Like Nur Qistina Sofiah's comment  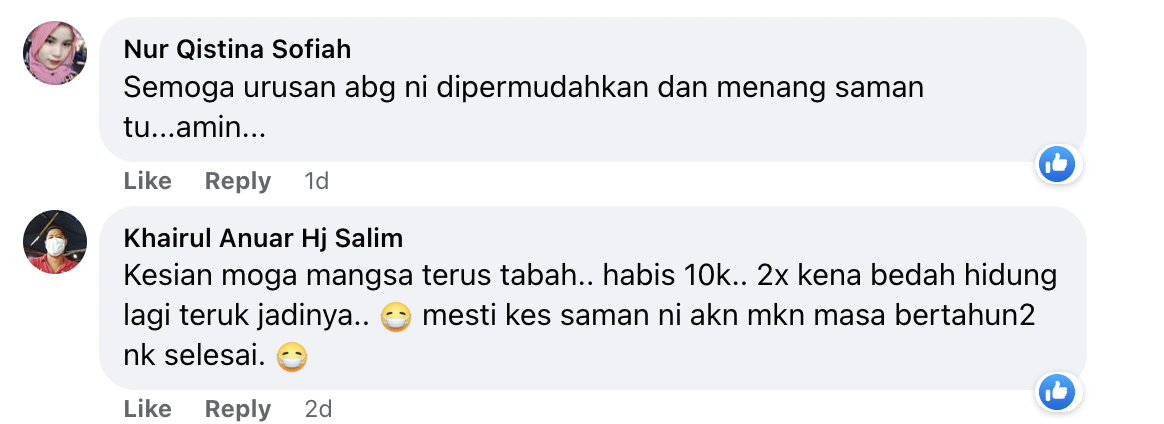point(147,181)
